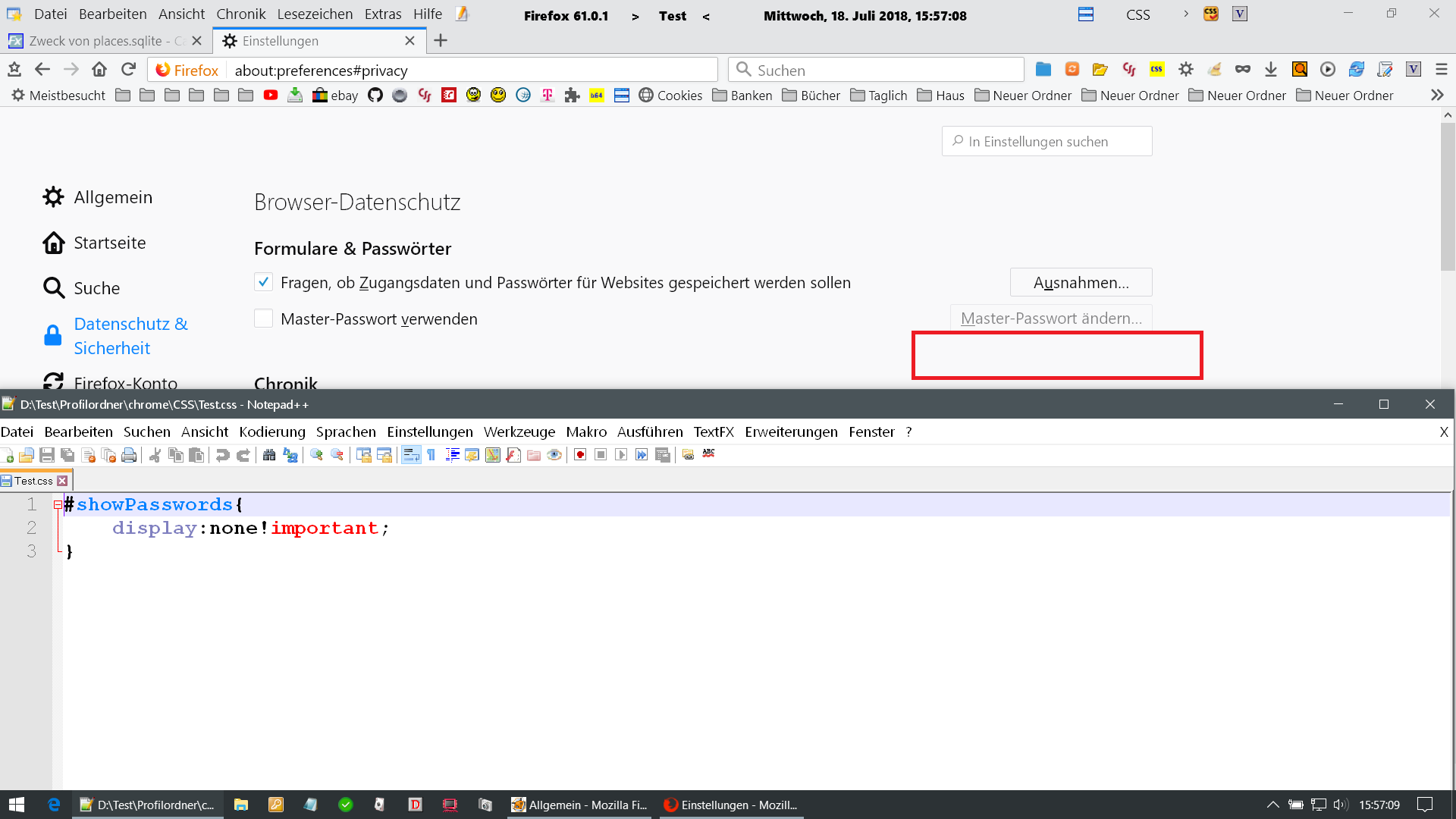Click Notepad++ Save file icon

[x=47, y=455]
